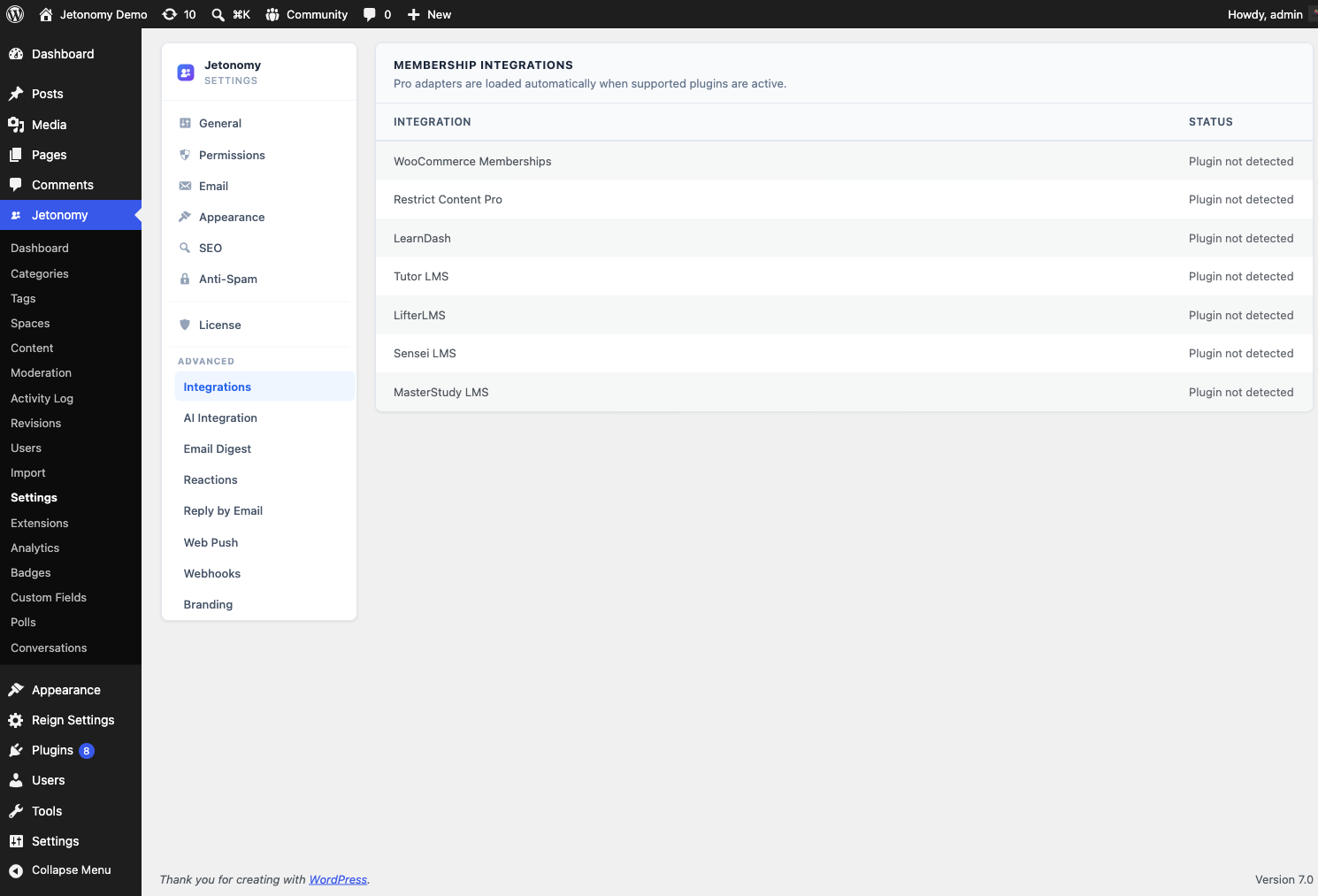The width and height of the screenshot is (1318, 896).
Task: Click the Appearance paintbrush icon in the WordPress sidebar
Action: [x=16, y=690]
